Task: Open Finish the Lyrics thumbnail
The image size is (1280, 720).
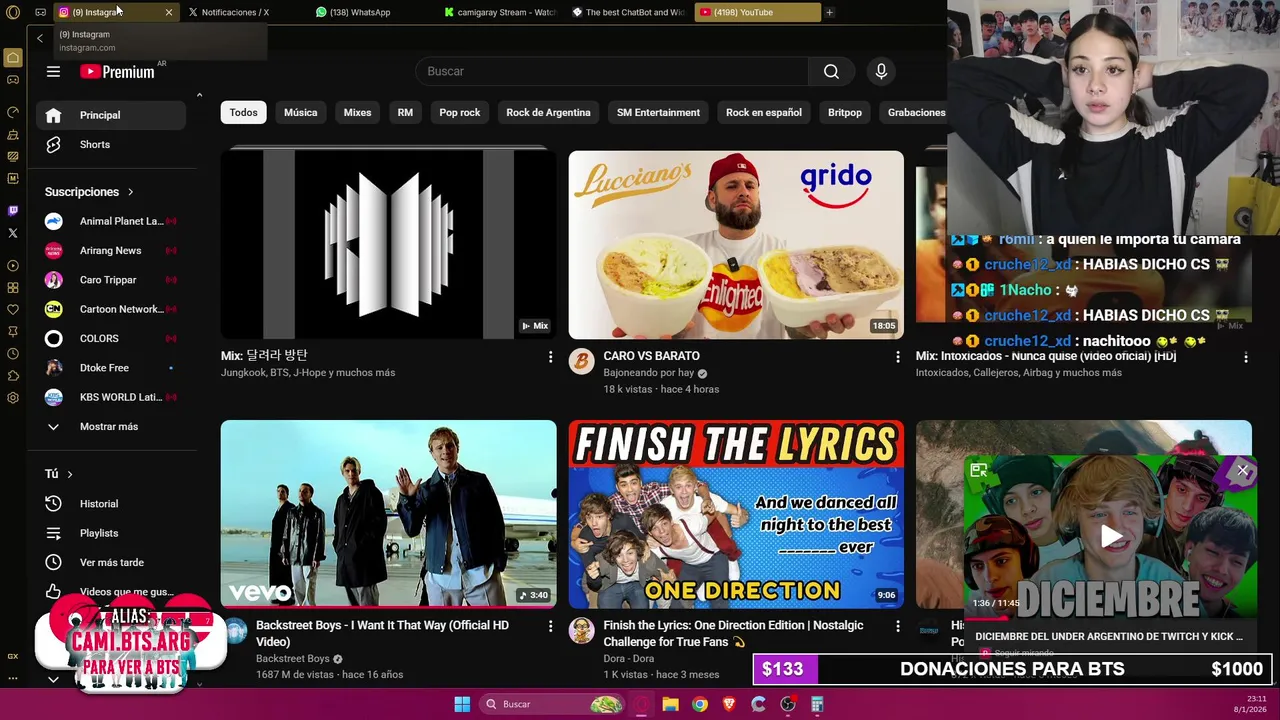Action: [736, 514]
